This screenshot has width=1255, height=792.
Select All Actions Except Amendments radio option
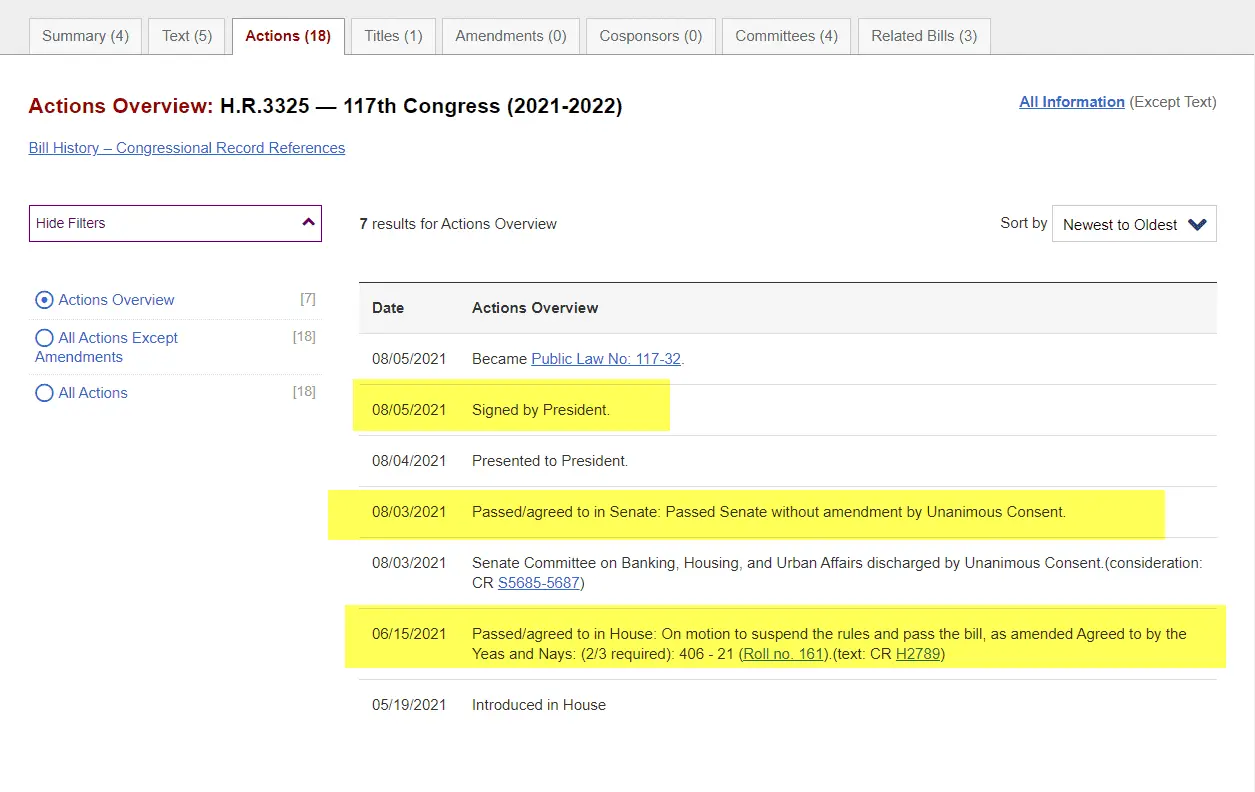(x=44, y=338)
